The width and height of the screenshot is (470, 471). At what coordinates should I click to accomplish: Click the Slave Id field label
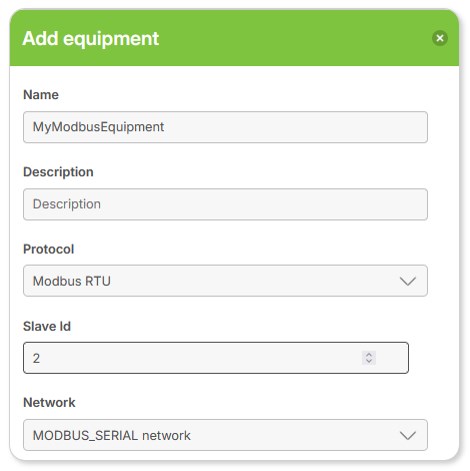click(47, 326)
